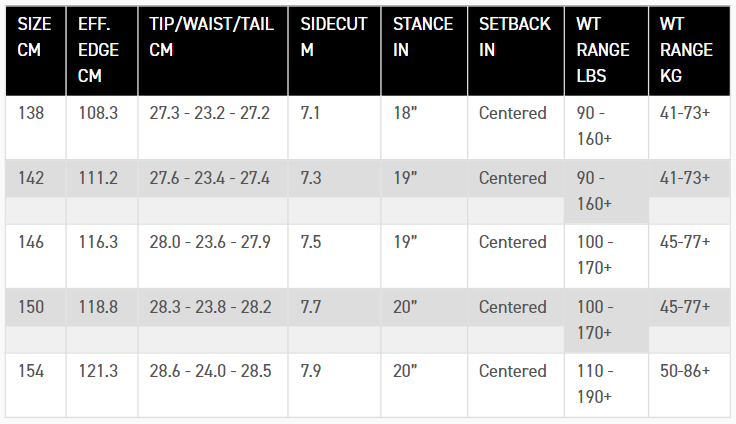Screen dimensions: 736x424
Task: Select the 138 size cell
Action: (32, 113)
